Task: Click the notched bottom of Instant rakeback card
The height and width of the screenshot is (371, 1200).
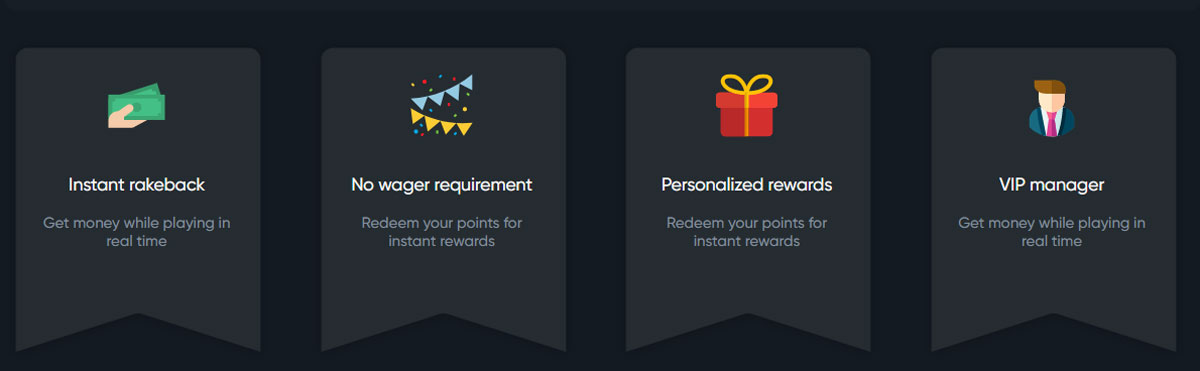Action: (138, 332)
